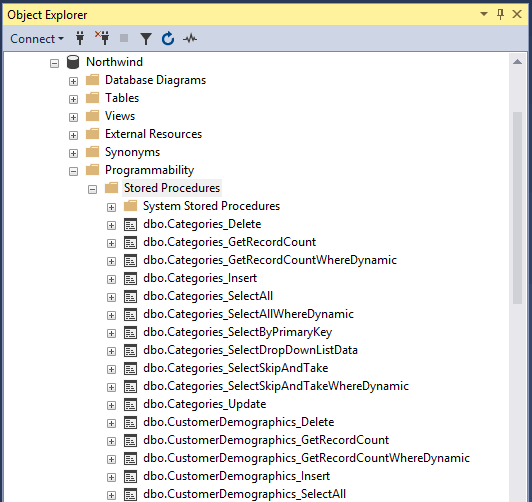
Task: Select the Views folder label
Action: pyautogui.click(x=120, y=116)
